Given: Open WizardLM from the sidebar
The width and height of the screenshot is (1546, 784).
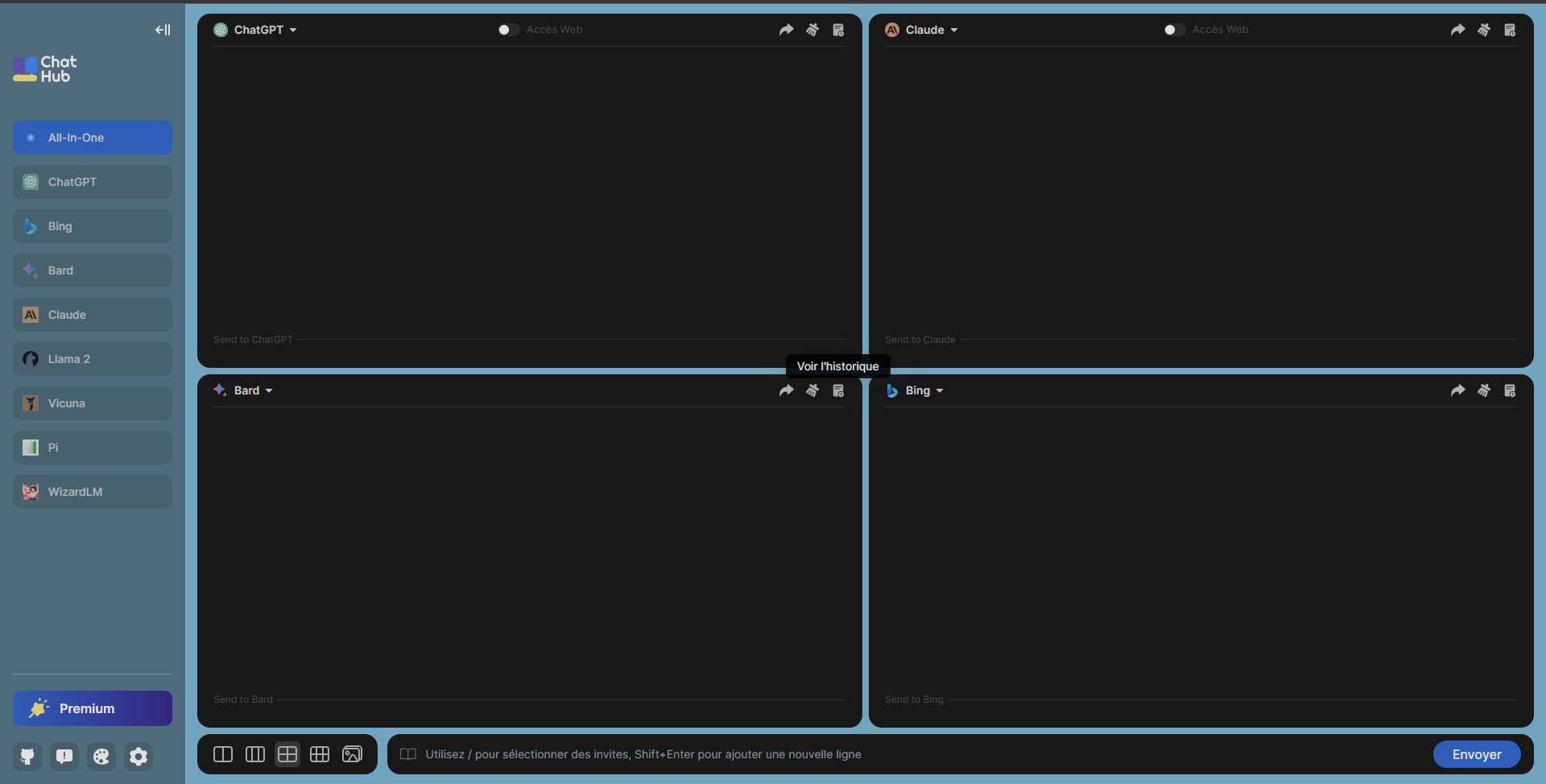Looking at the screenshot, I should click(x=93, y=492).
